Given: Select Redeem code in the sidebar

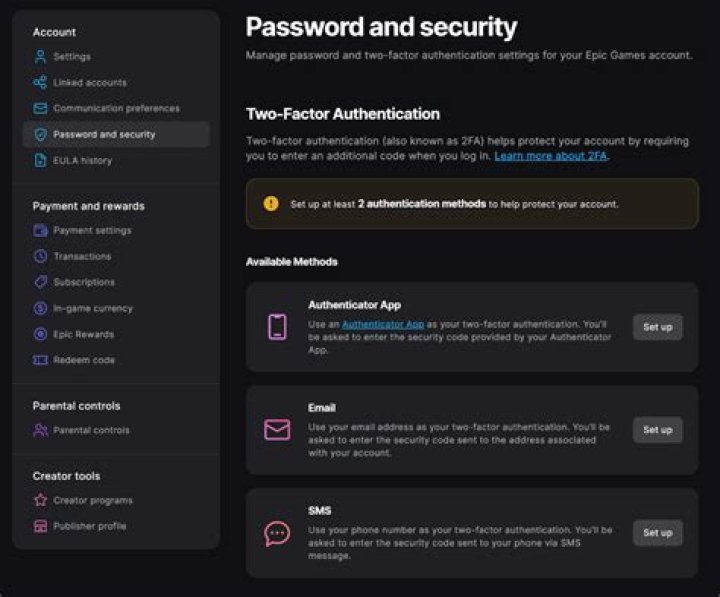Looking at the screenshot, I should (x=83, y=361).
